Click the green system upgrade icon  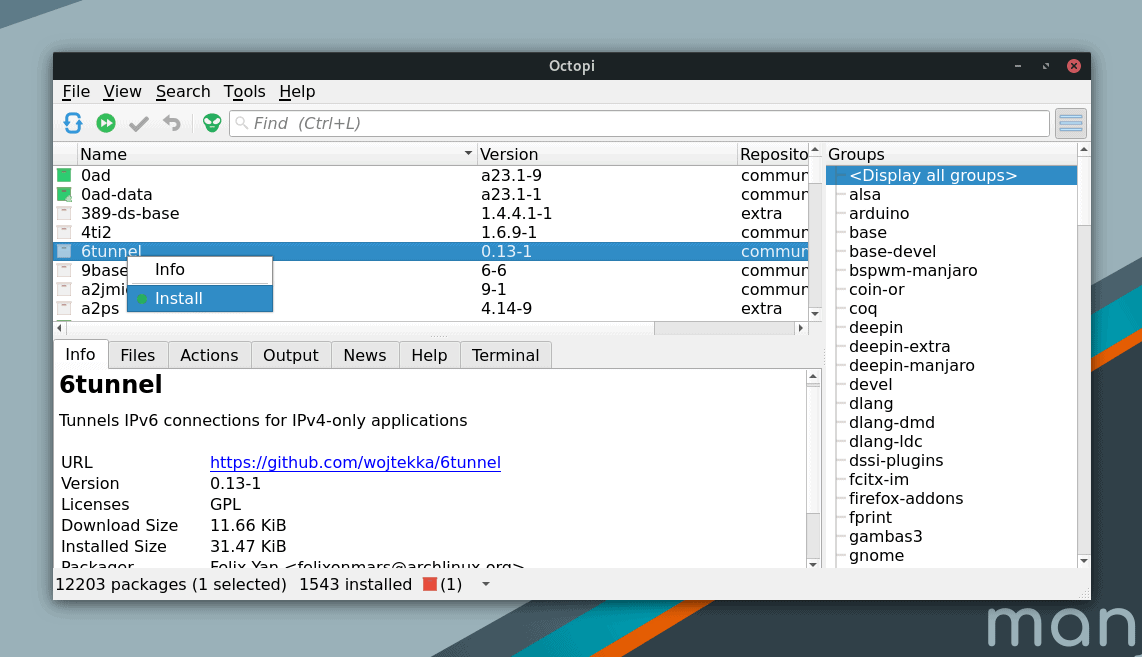coord(106,123)
